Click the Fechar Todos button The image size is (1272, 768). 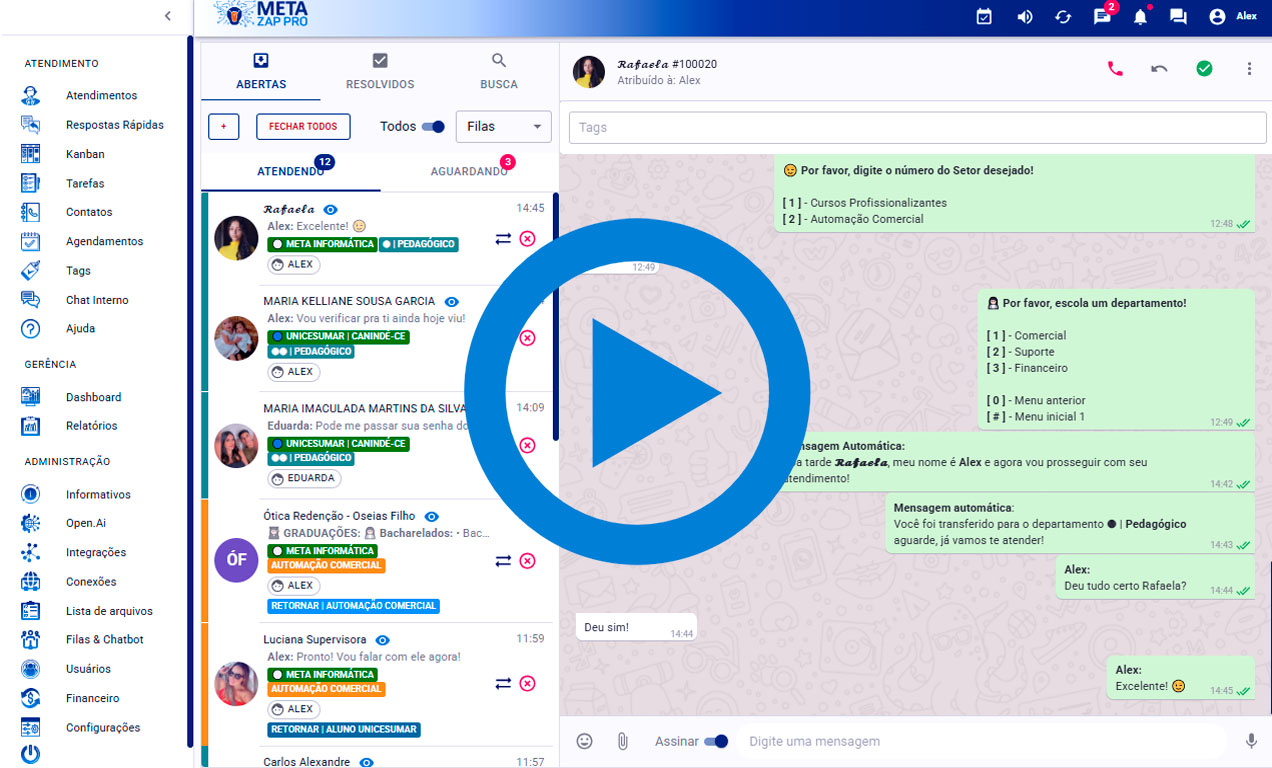coord(303,127)
